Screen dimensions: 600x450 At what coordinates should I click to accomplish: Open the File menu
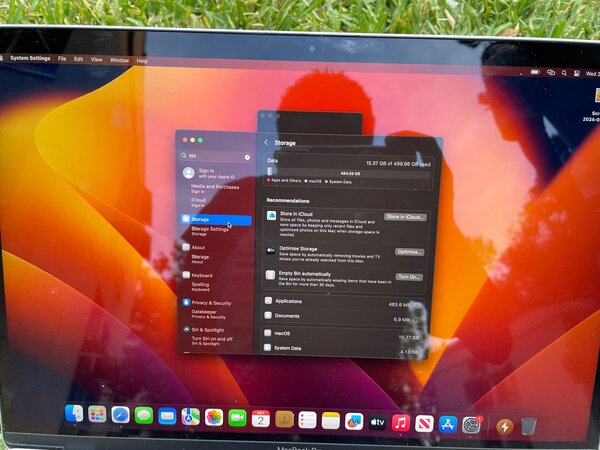[x=62, y=59]
